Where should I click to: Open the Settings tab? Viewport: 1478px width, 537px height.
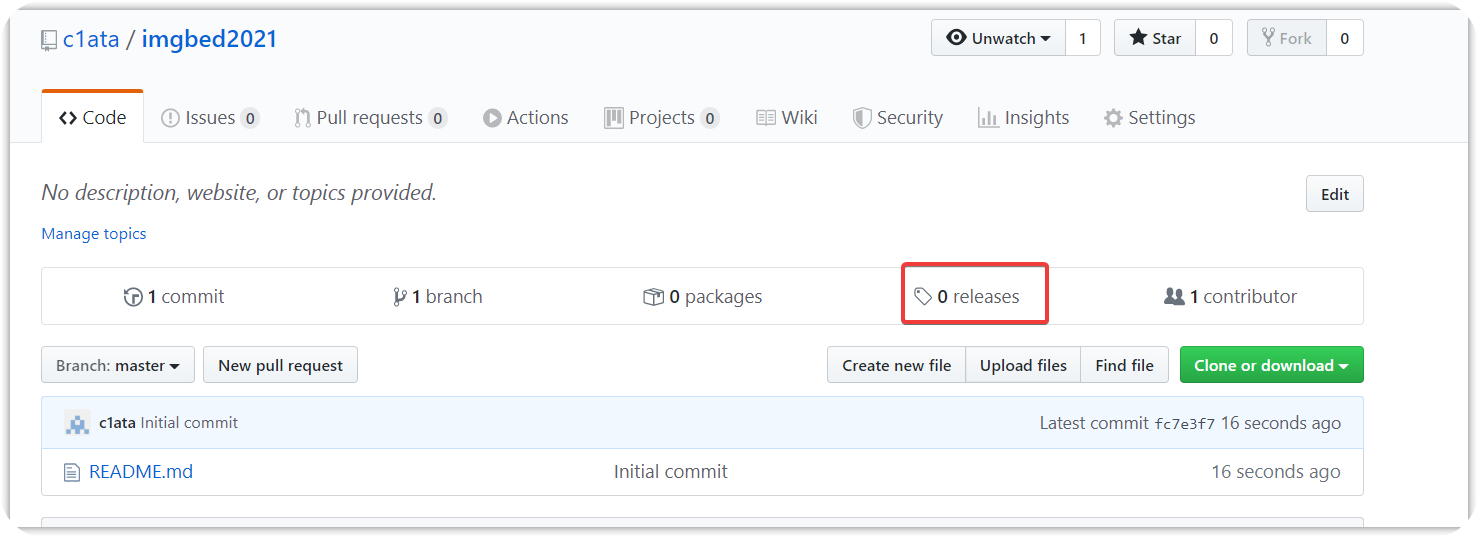coord(1149,118)
